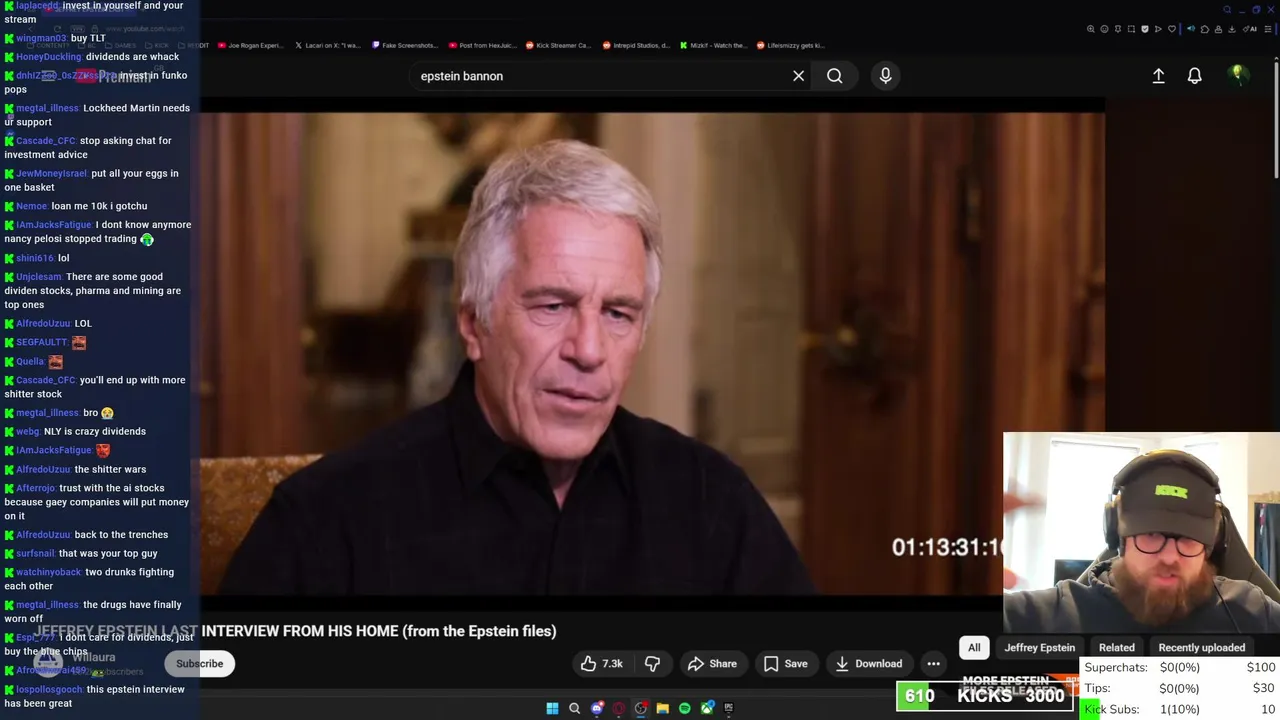Viewport: 1280px width, 720px height.
Task: Open the browser extensions icon
Action: [x=1205, y=29]
